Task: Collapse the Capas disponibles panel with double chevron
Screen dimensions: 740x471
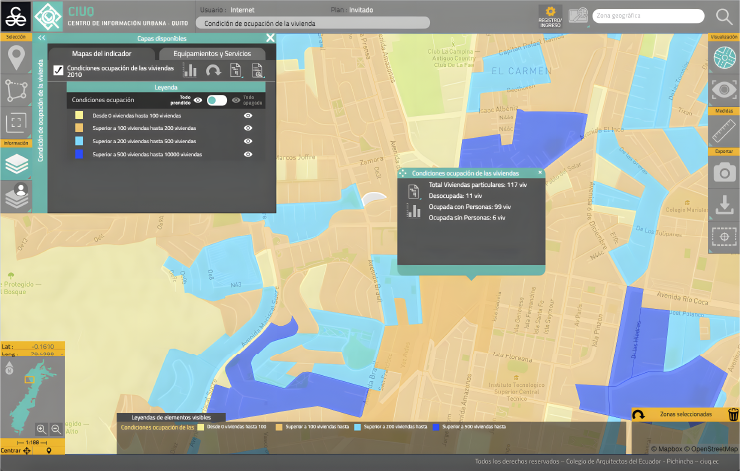Action: (x=41, y=38)
